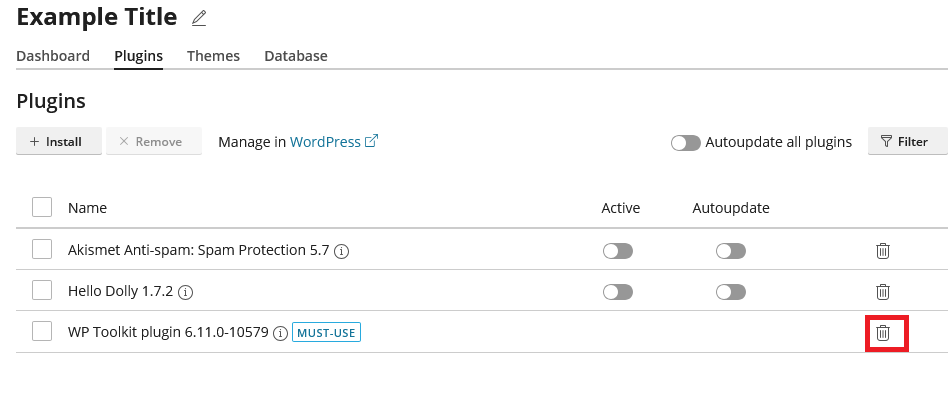
Task: Open info icon for WP Toolkit plugin
Action: pyautogui.click(x=280, y=333)
